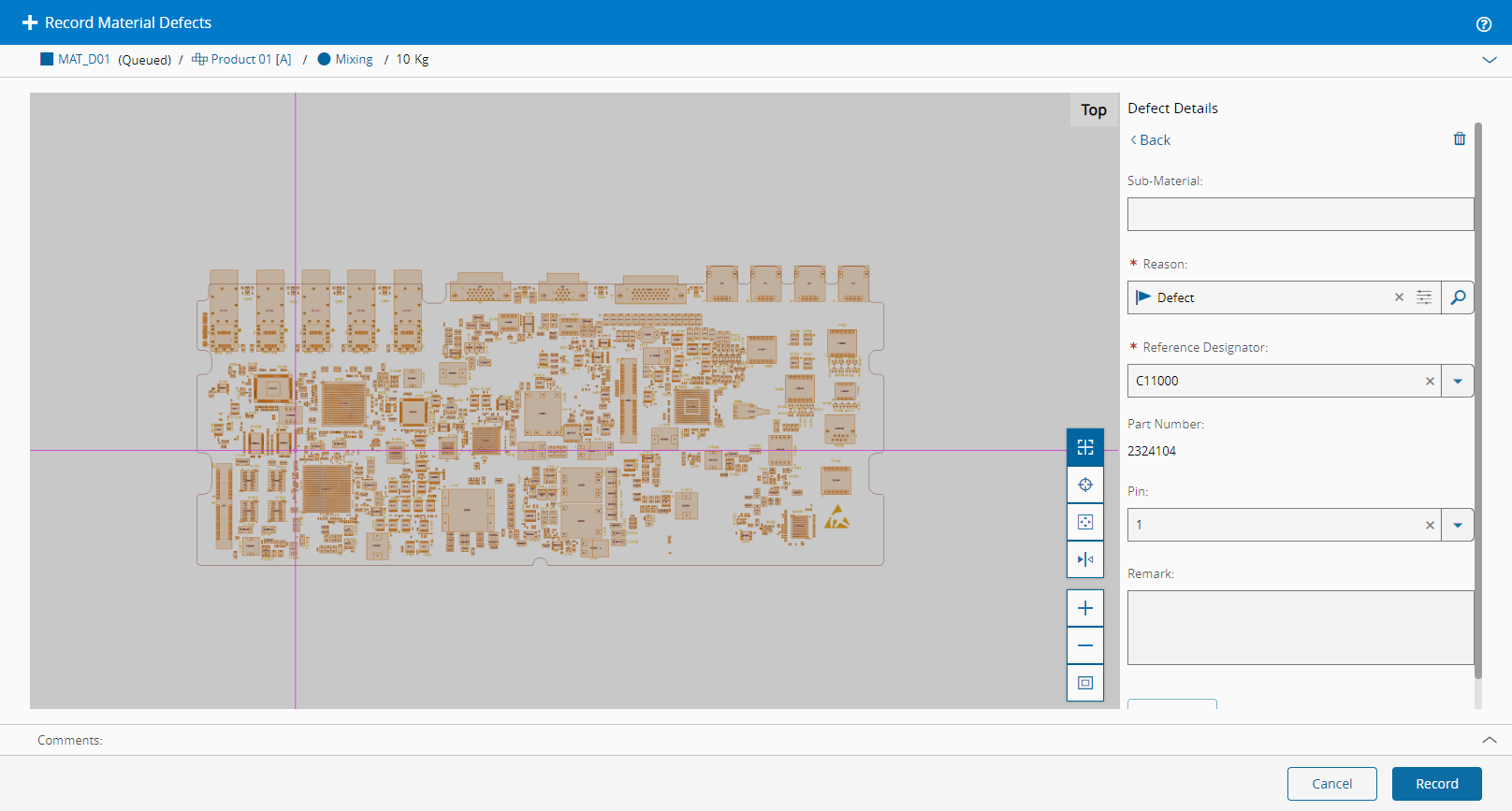Go Back from Defect Details

click(x=1151, y=140)
